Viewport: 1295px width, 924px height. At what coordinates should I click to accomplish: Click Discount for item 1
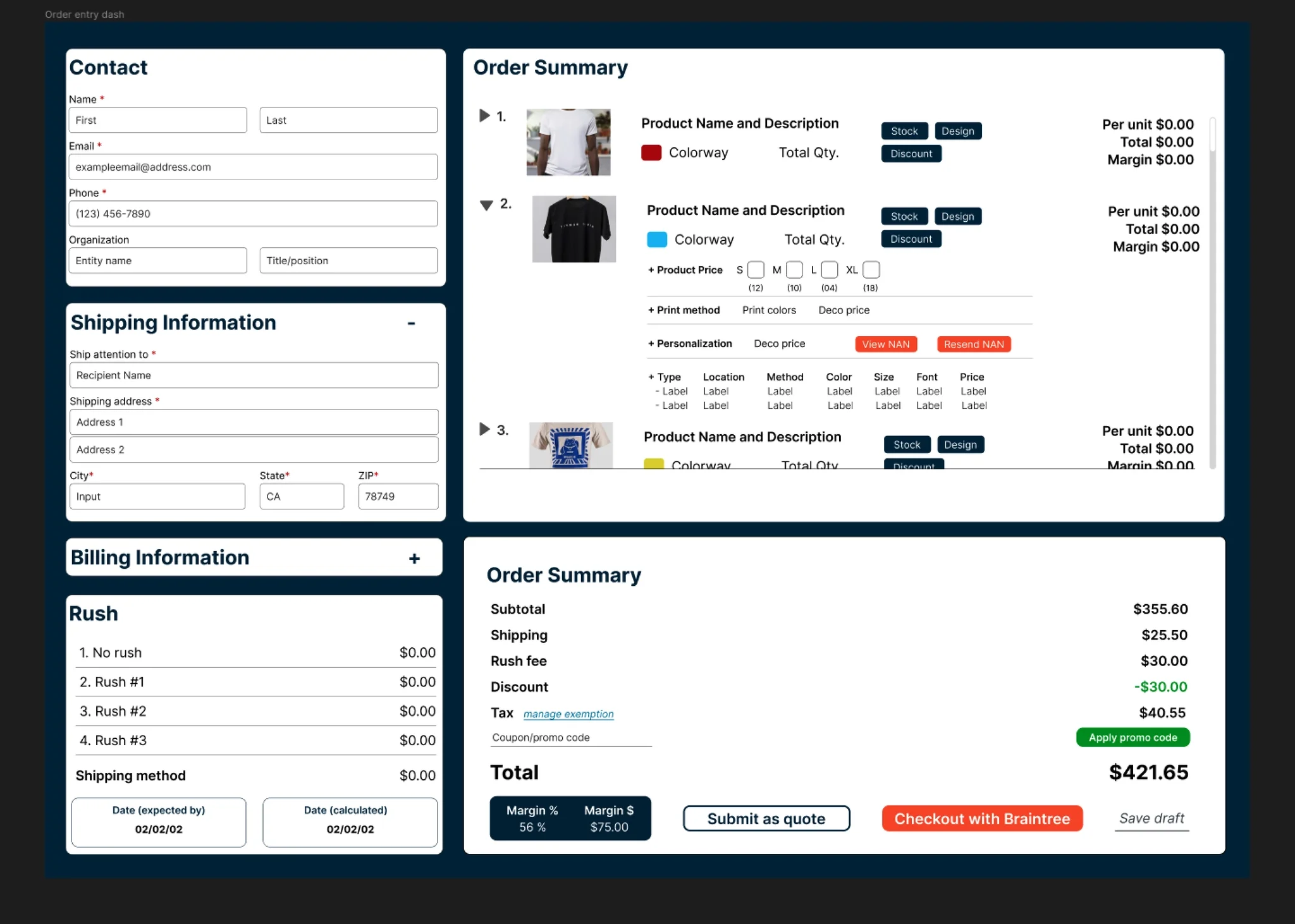click(911, 154)
